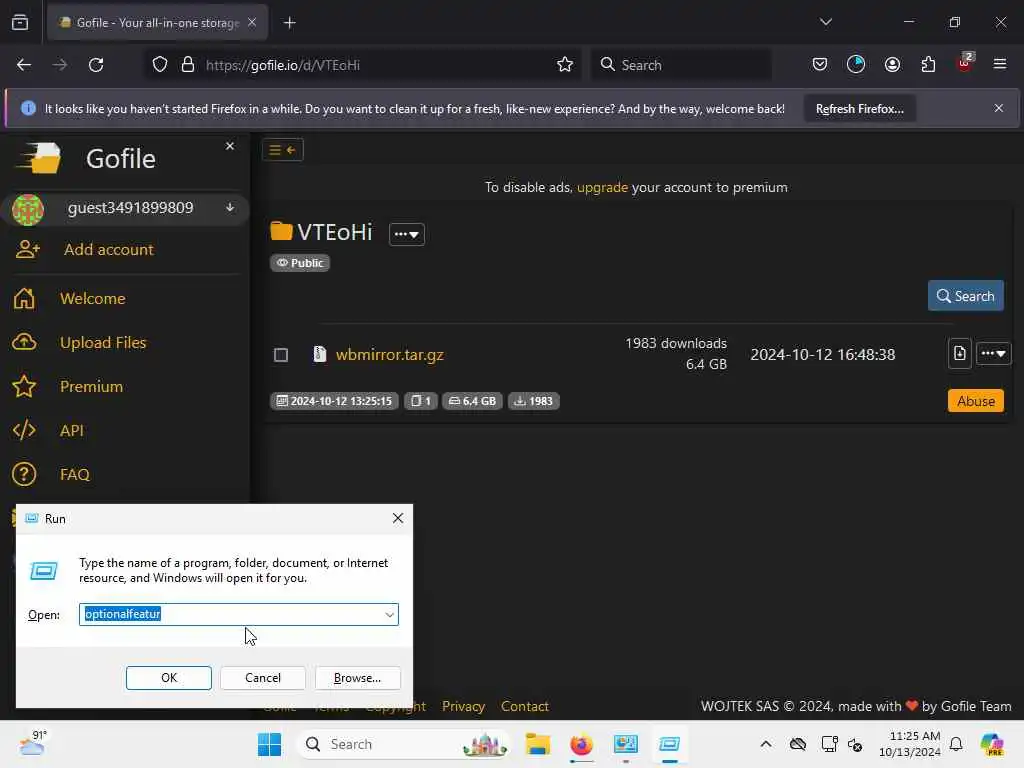Open tracking protection shield icon

click(160, 65)
